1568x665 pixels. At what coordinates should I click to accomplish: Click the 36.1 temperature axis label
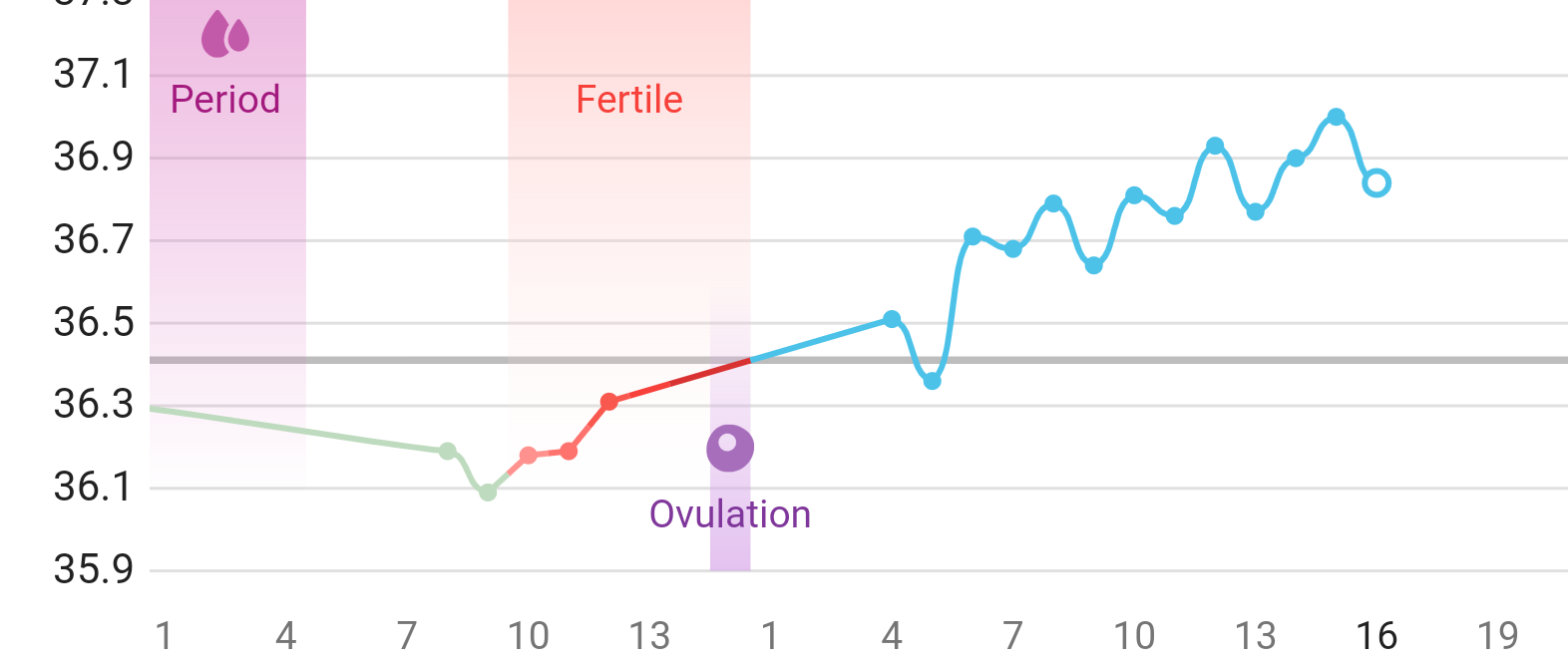tap(93, 488)
